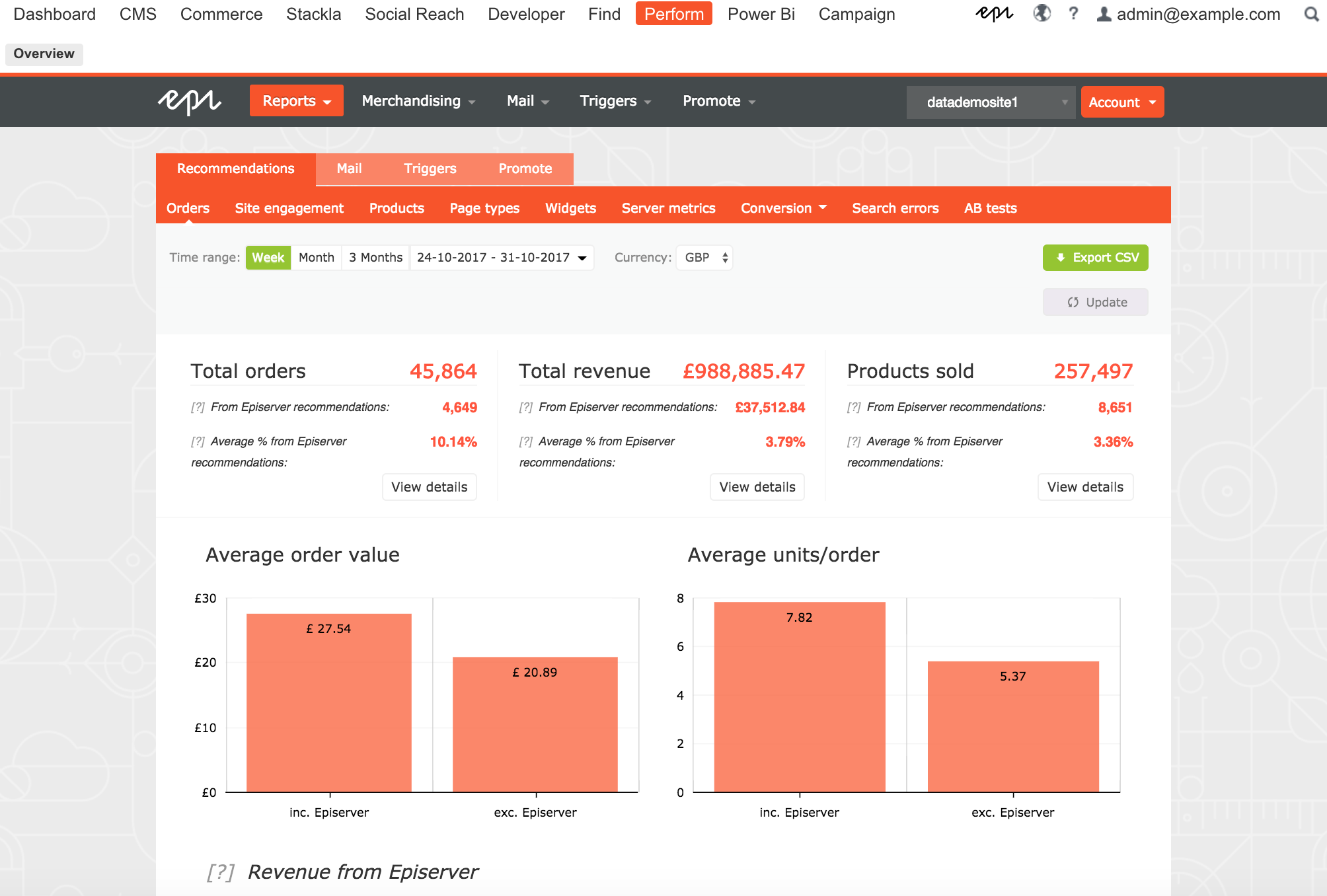The height and width of the screenshot is (896, 1327).
Task: Select the Week time range toggle
Action: pos(268,258)
